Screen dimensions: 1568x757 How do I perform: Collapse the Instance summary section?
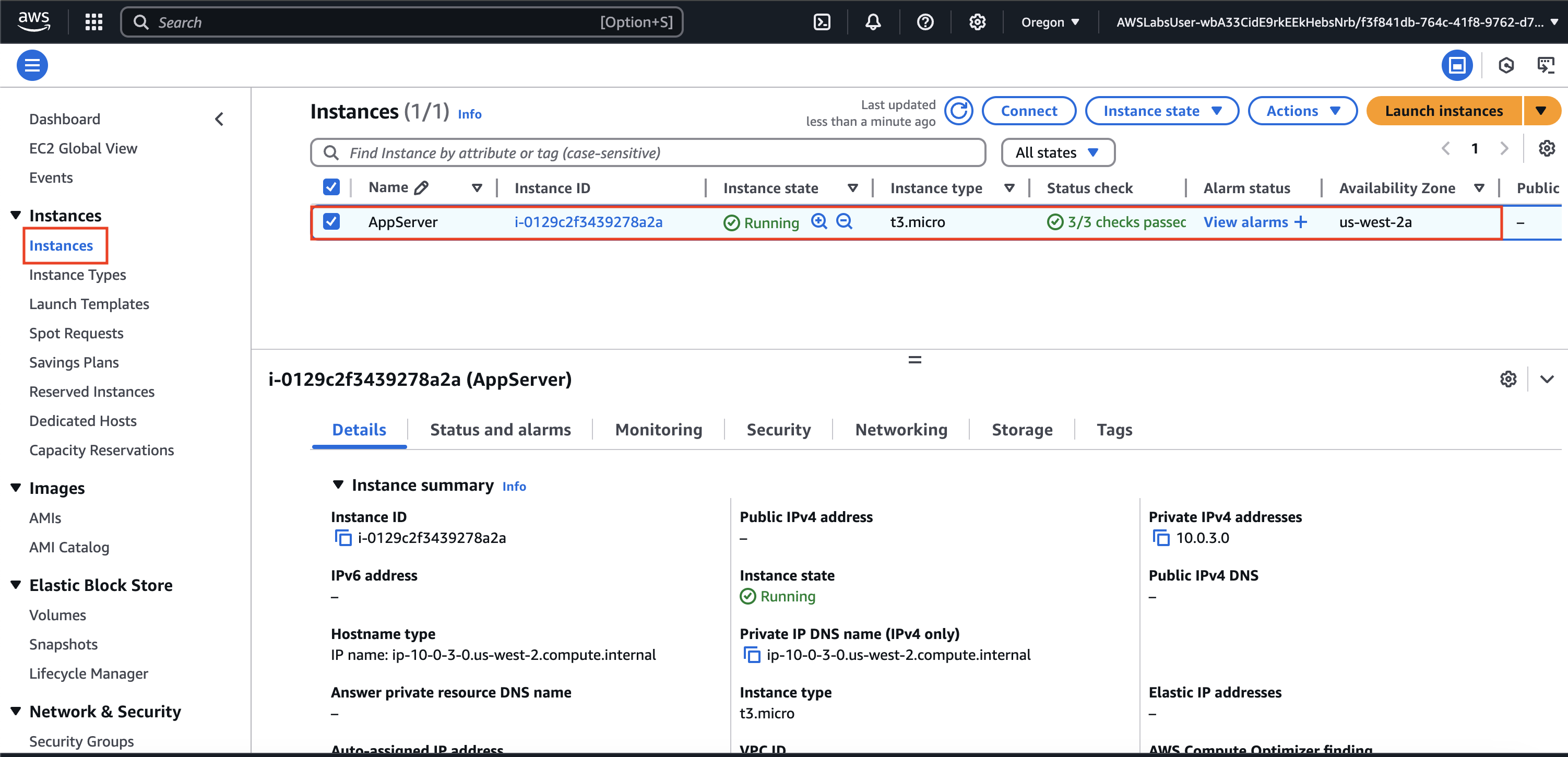pos(338,485)
